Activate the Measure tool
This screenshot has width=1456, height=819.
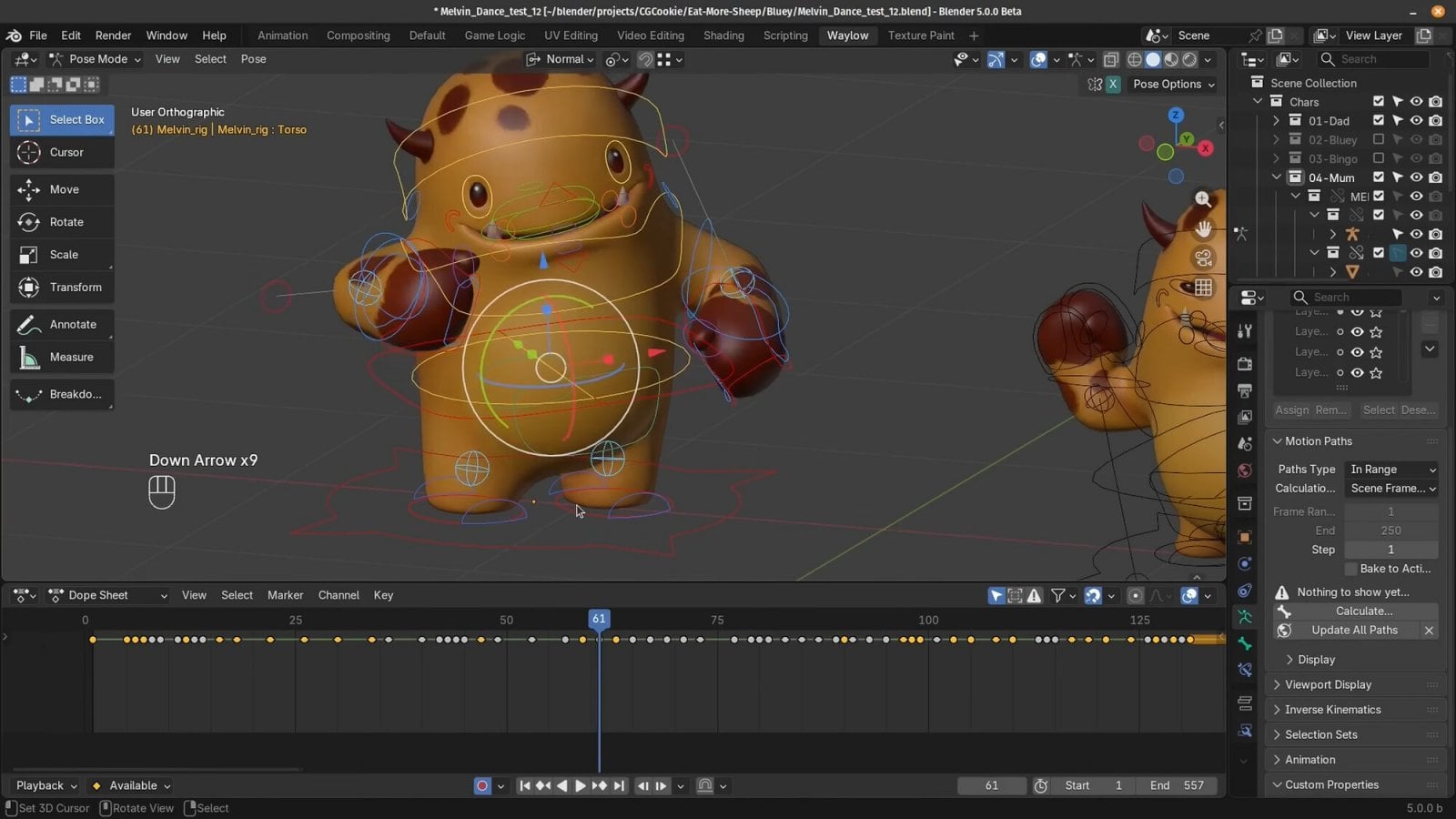pyautogui.click(x=61, y=357)
